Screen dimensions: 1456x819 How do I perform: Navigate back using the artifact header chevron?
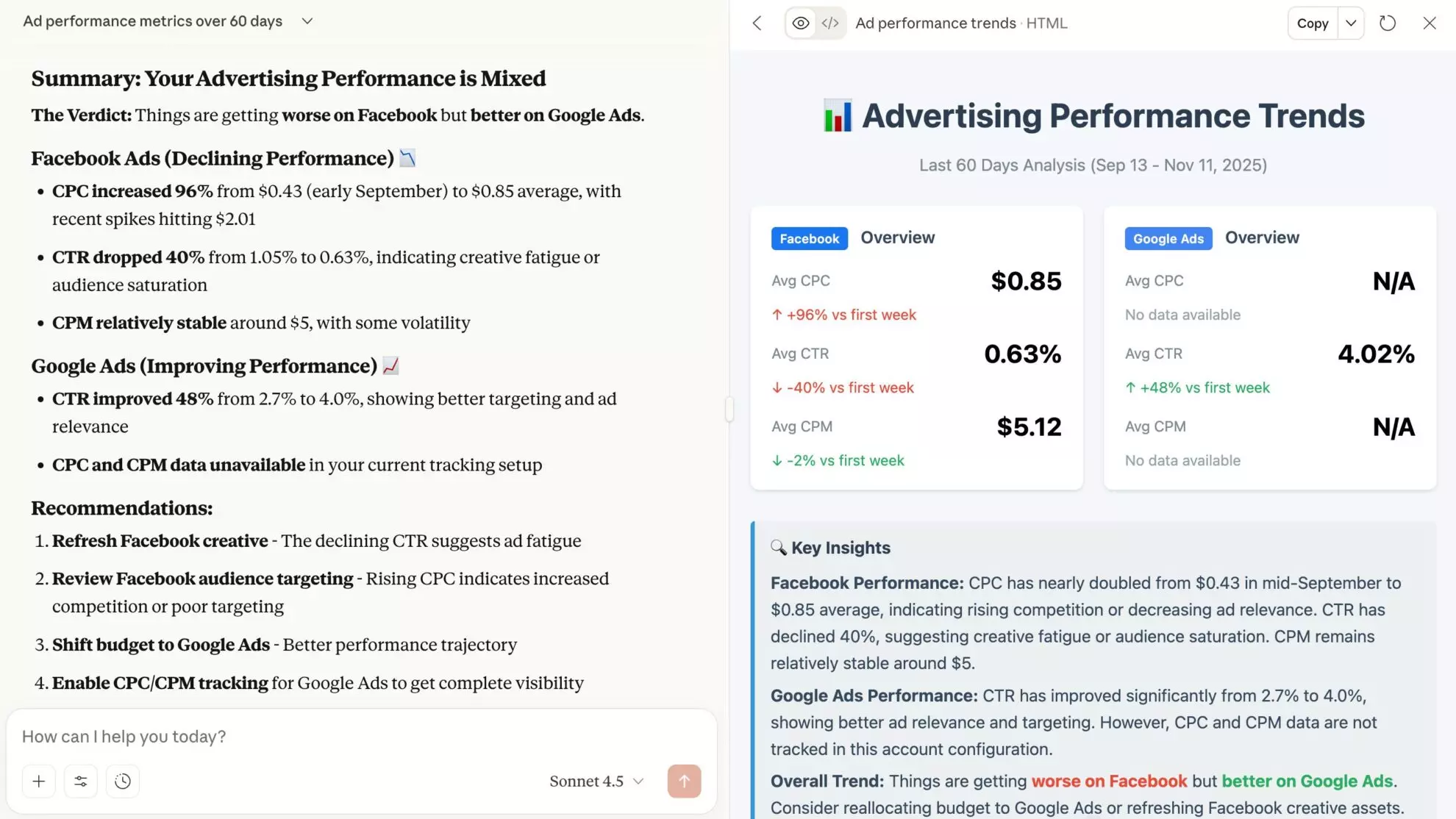[x=757, y=23]
